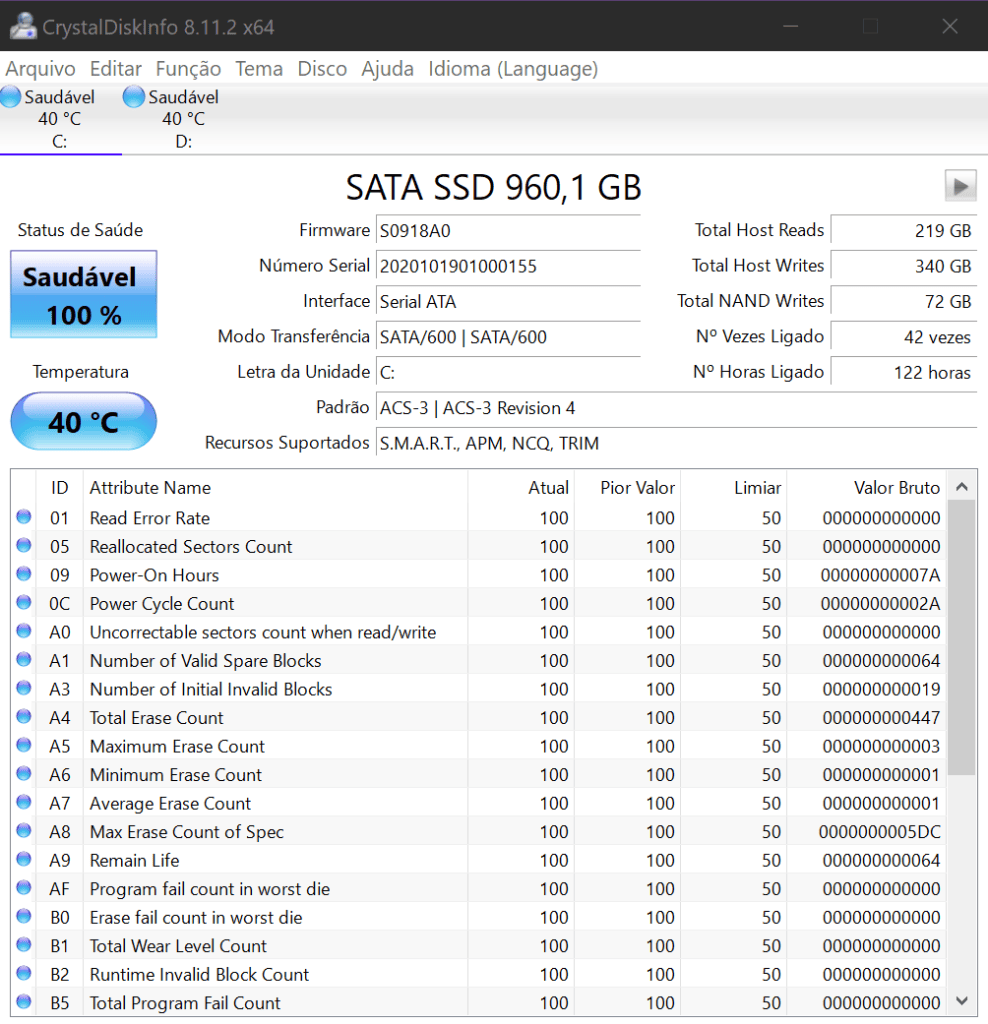Click Total Host Reads value 219 GB
The height and width of the screenshot is (1024, 988).
point(904,231)
